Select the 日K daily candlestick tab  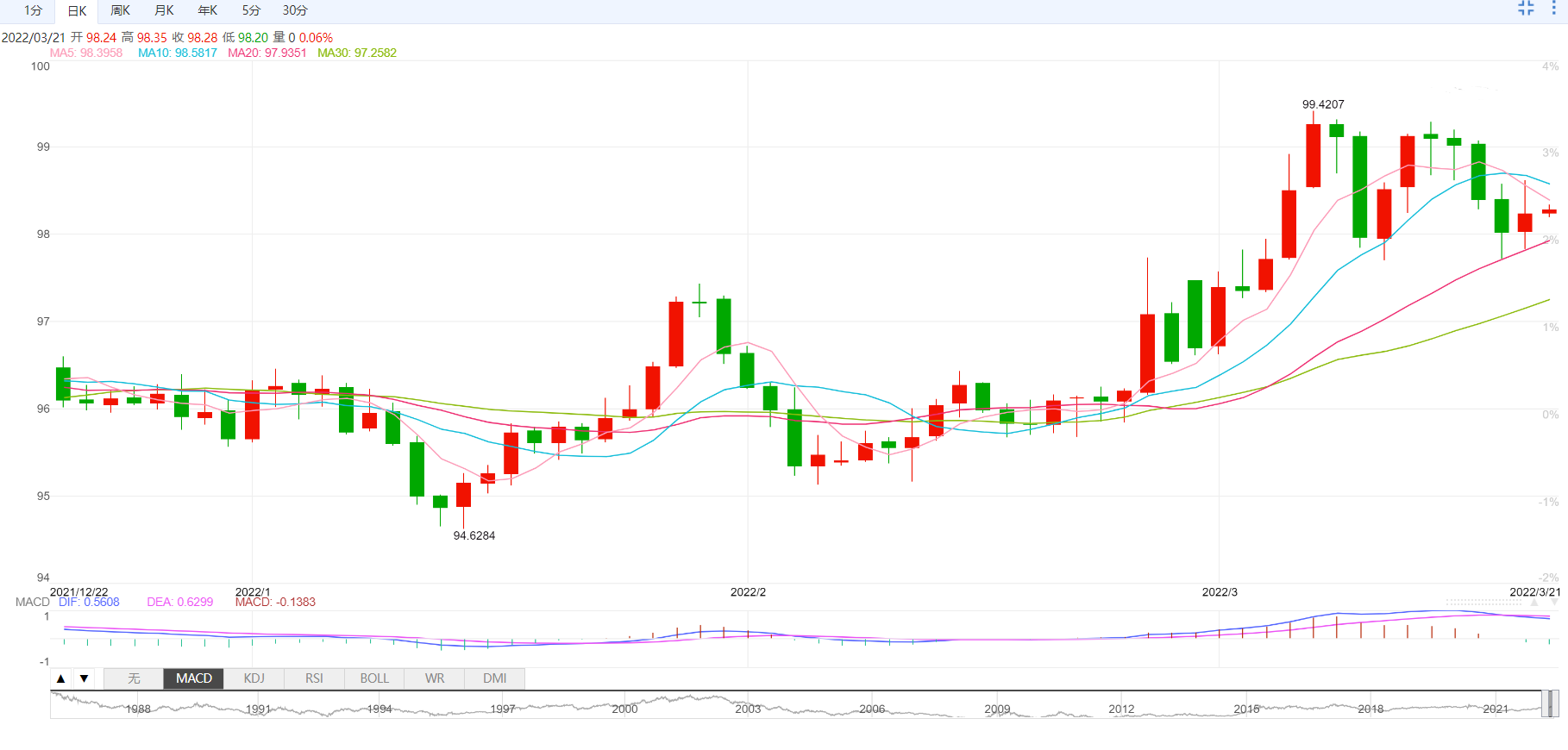(x=77, y=11)
